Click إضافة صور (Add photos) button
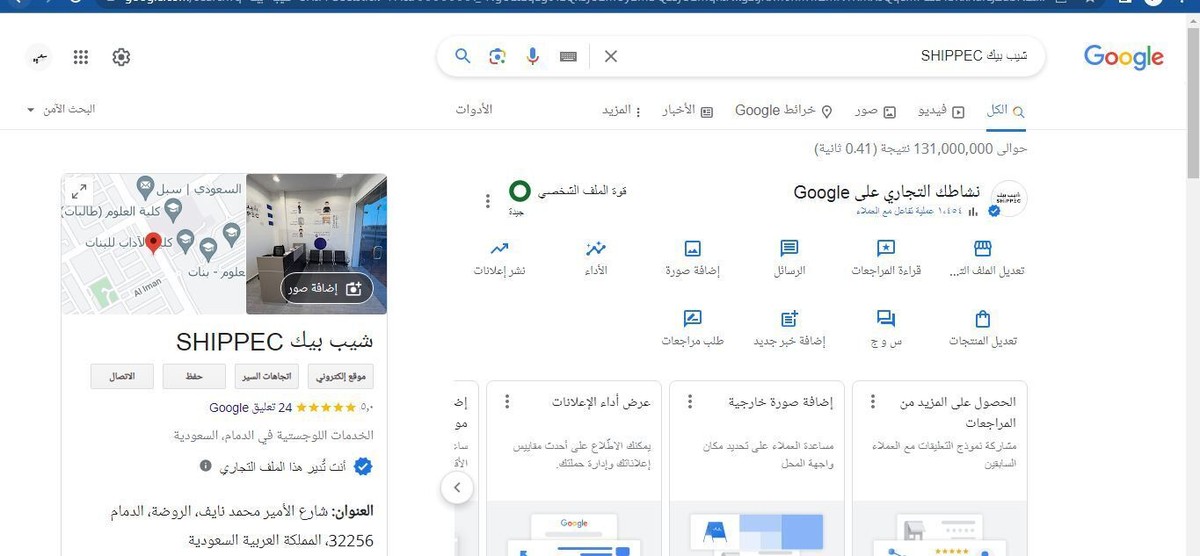Viewport: 1200px width, 556px height. (x=326, y=288)
